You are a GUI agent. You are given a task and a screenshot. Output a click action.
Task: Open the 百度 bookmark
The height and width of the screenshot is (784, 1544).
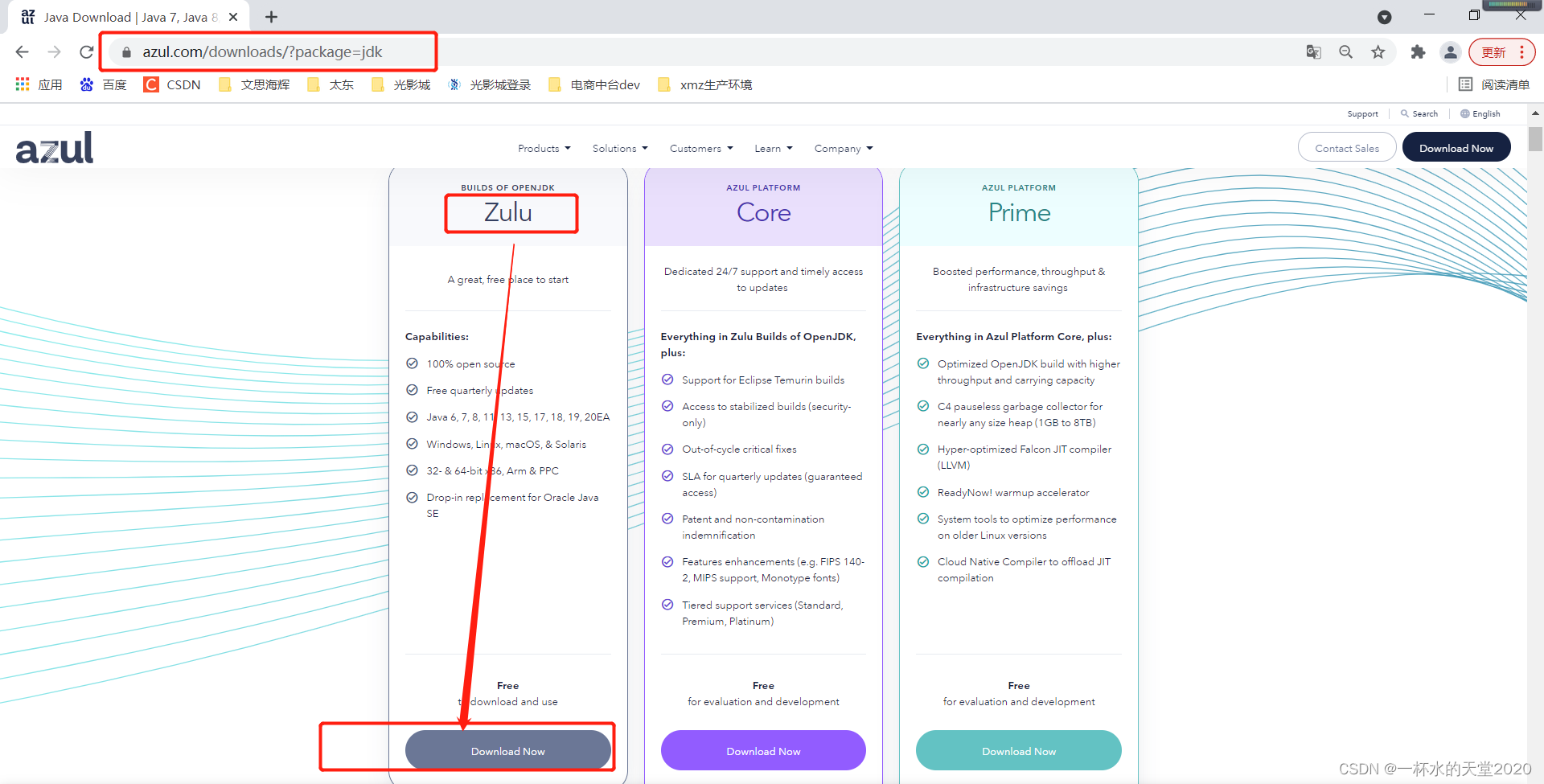tap(103, 84)
